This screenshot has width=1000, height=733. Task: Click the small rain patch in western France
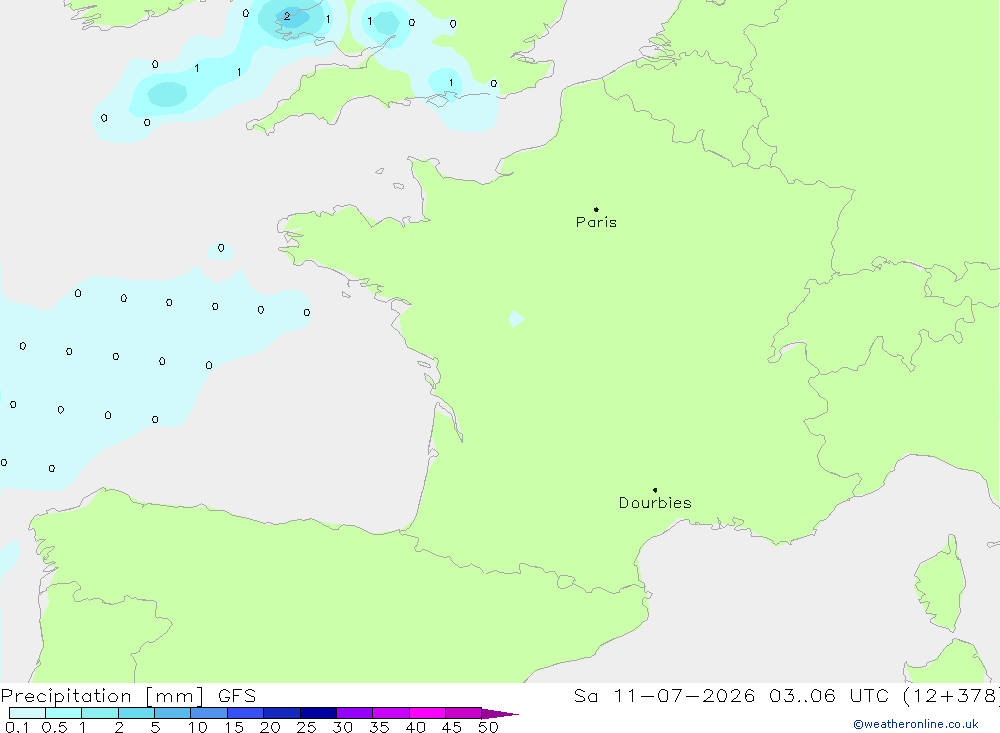pyautogui.click(x=517, y=318)
